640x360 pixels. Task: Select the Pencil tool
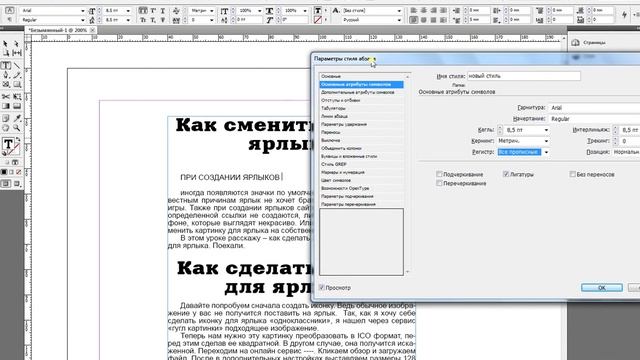pyautogui.click(x=17, y=75)
